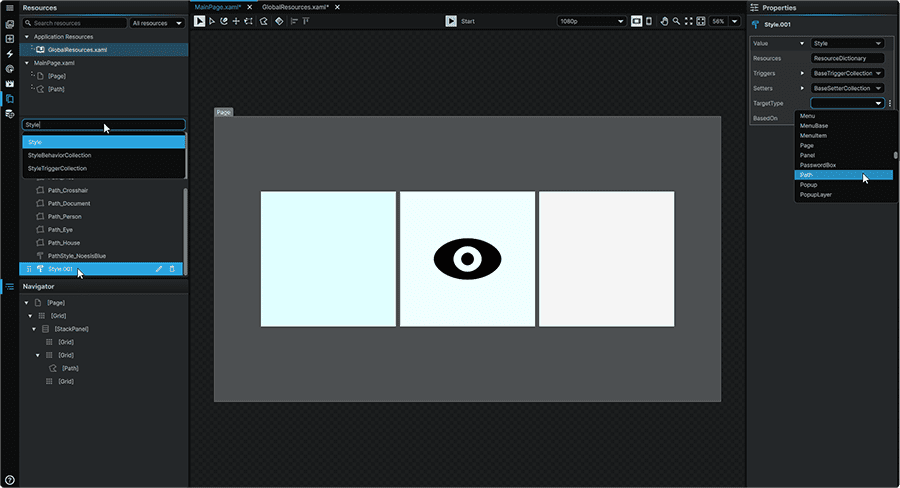Screen dimensions: 900x488
Task: Open the 1080p resolution dropdown
Action: [591, 21]
